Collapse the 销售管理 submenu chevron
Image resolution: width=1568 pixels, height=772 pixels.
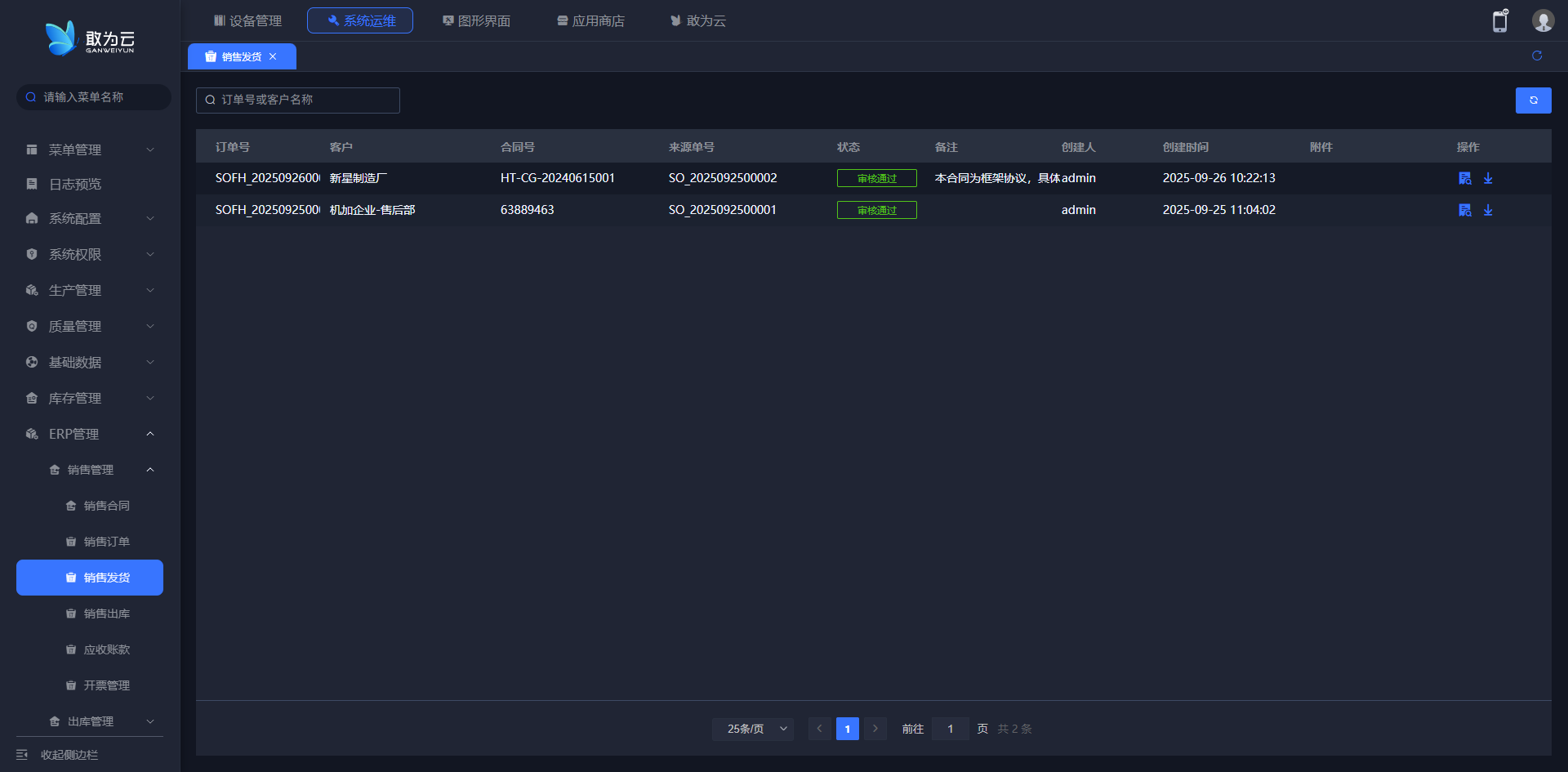coord(150,470)
